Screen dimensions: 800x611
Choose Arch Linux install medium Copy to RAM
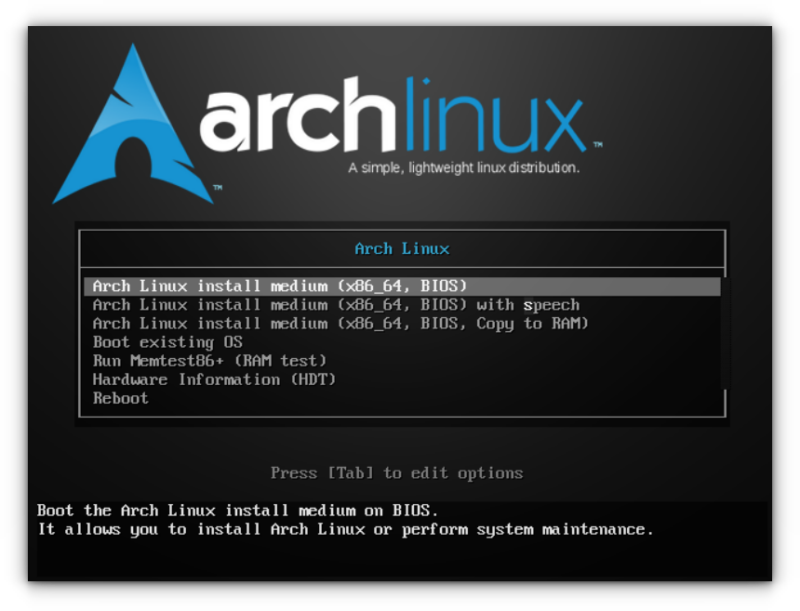point(340,323)
